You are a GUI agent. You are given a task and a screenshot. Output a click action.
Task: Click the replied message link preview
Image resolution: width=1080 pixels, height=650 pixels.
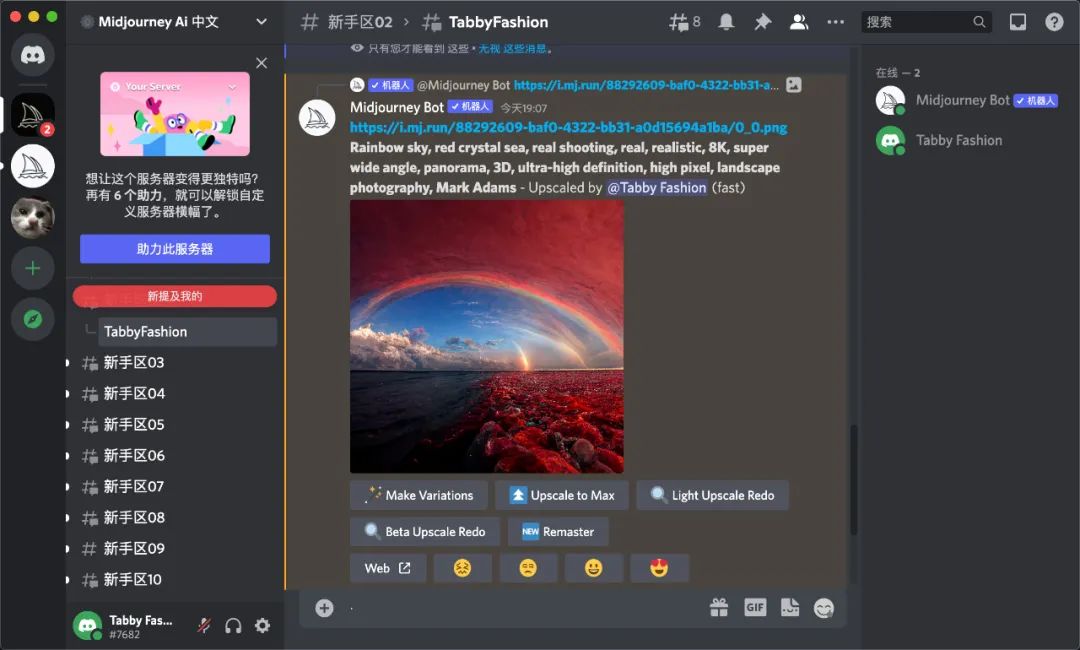(646, 85)
